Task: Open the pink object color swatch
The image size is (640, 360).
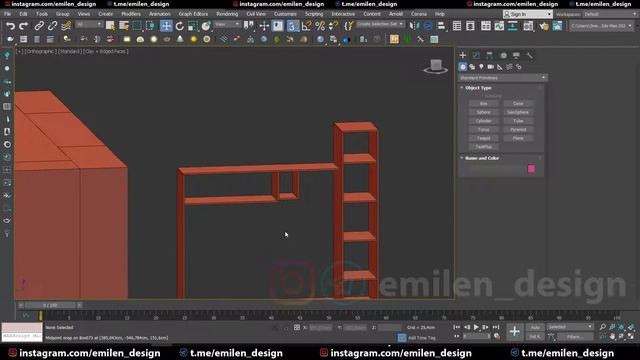Action: (531, 169)
